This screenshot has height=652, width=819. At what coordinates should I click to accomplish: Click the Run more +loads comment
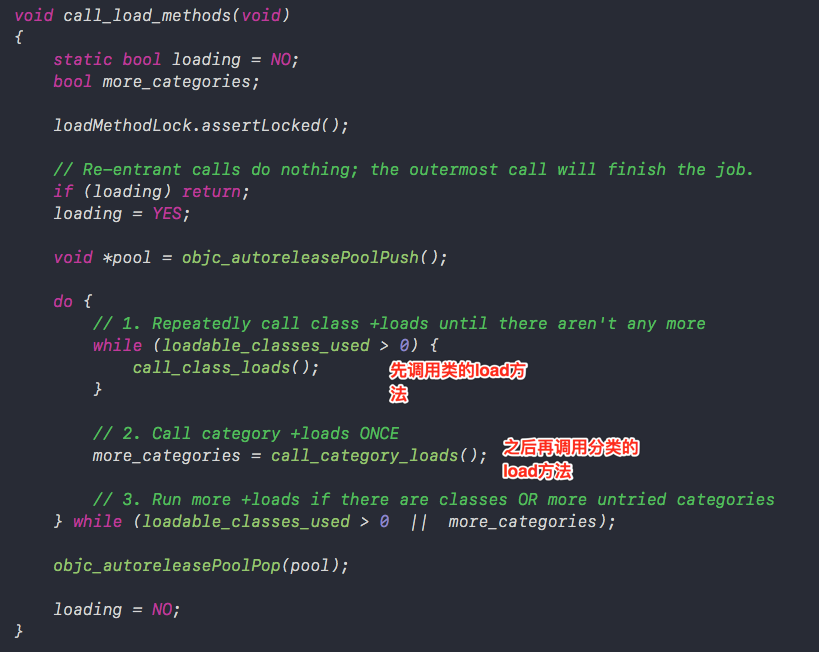434,499
